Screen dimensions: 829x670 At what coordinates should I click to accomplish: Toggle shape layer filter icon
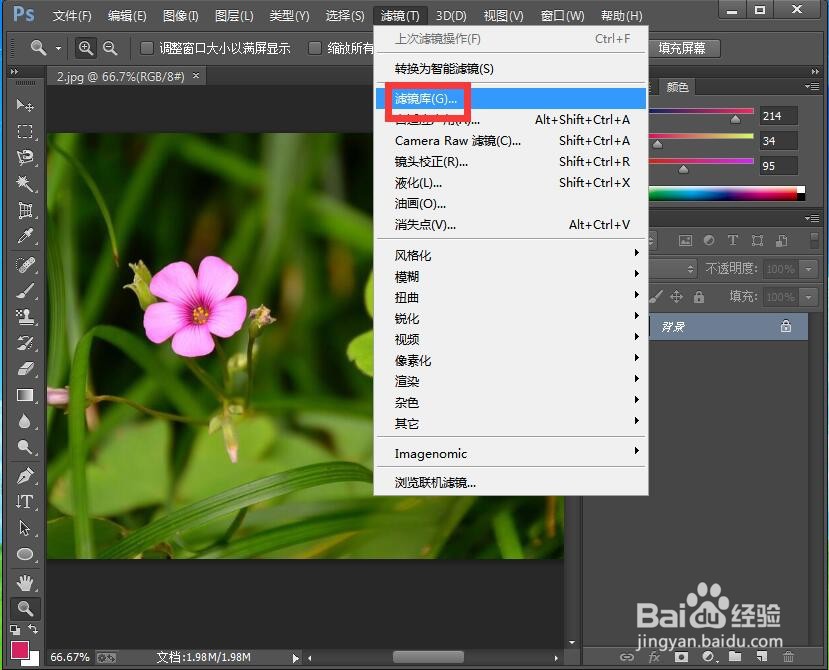[x=757, y=241]
